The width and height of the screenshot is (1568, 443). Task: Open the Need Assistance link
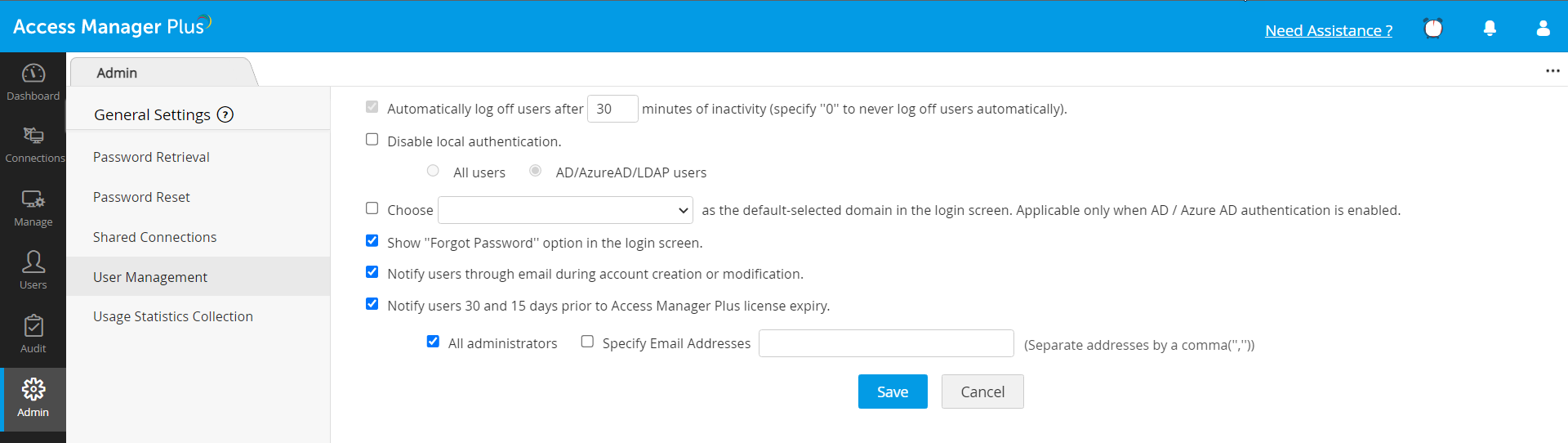pyautogui.click(x=1329, y=30)
